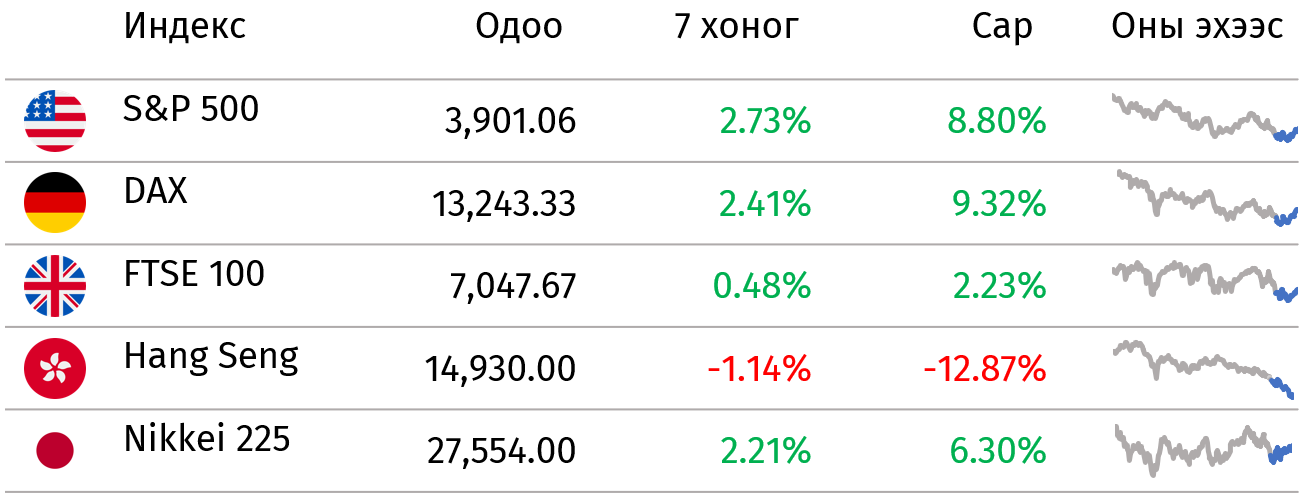Open the S&P 500 year-to-date sparkline
This screenshot has width=1310, height=500.
coord(1204,118)
